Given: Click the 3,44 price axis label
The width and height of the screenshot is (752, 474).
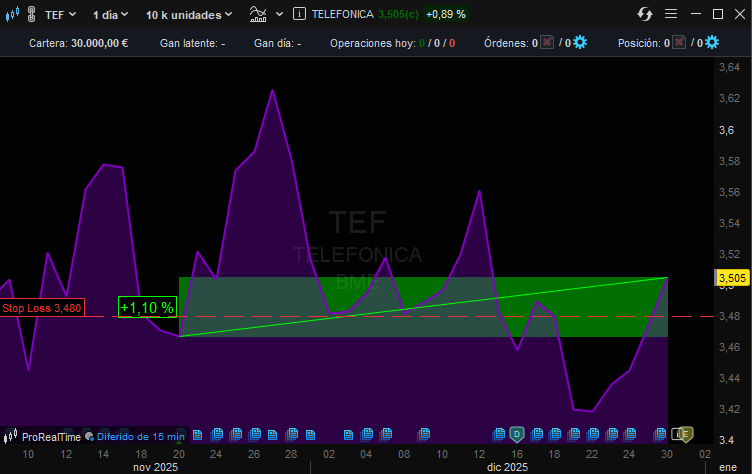Looking at the screenshot, I should [729, 378].
